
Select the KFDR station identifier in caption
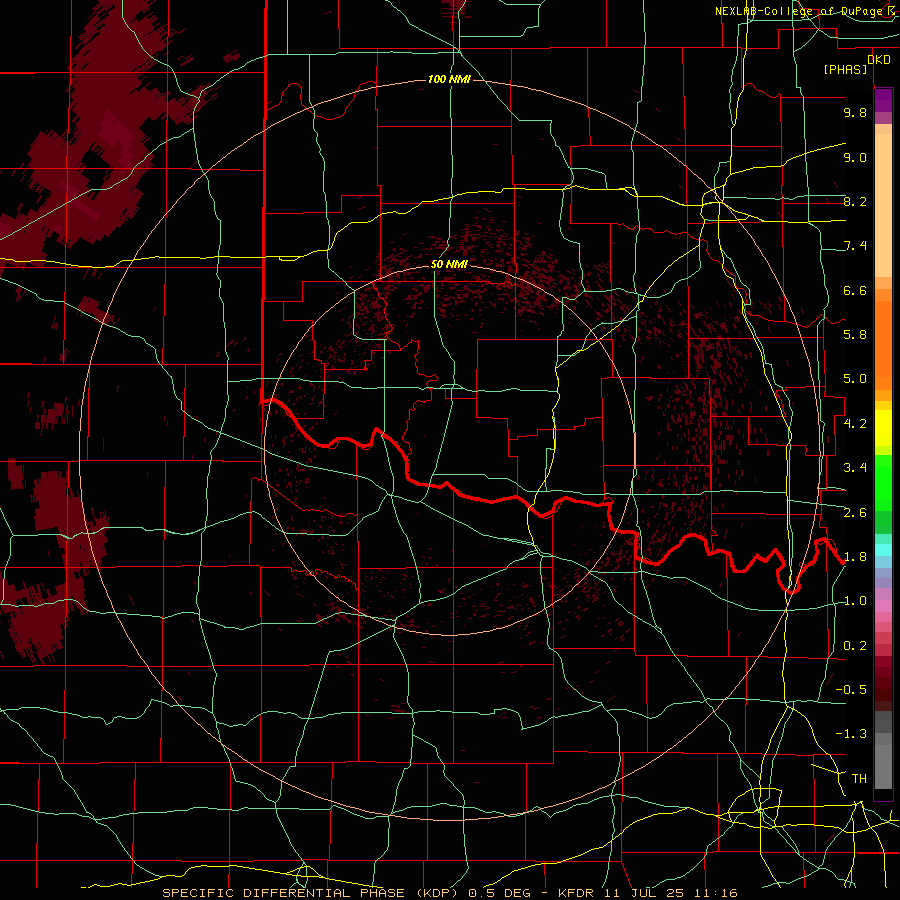tap(577, 893)
